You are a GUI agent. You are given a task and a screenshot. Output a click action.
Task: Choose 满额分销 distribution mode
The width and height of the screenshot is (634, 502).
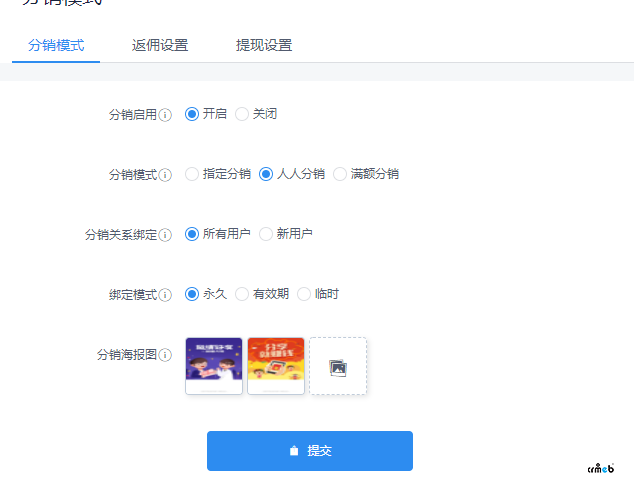point(340,174)
